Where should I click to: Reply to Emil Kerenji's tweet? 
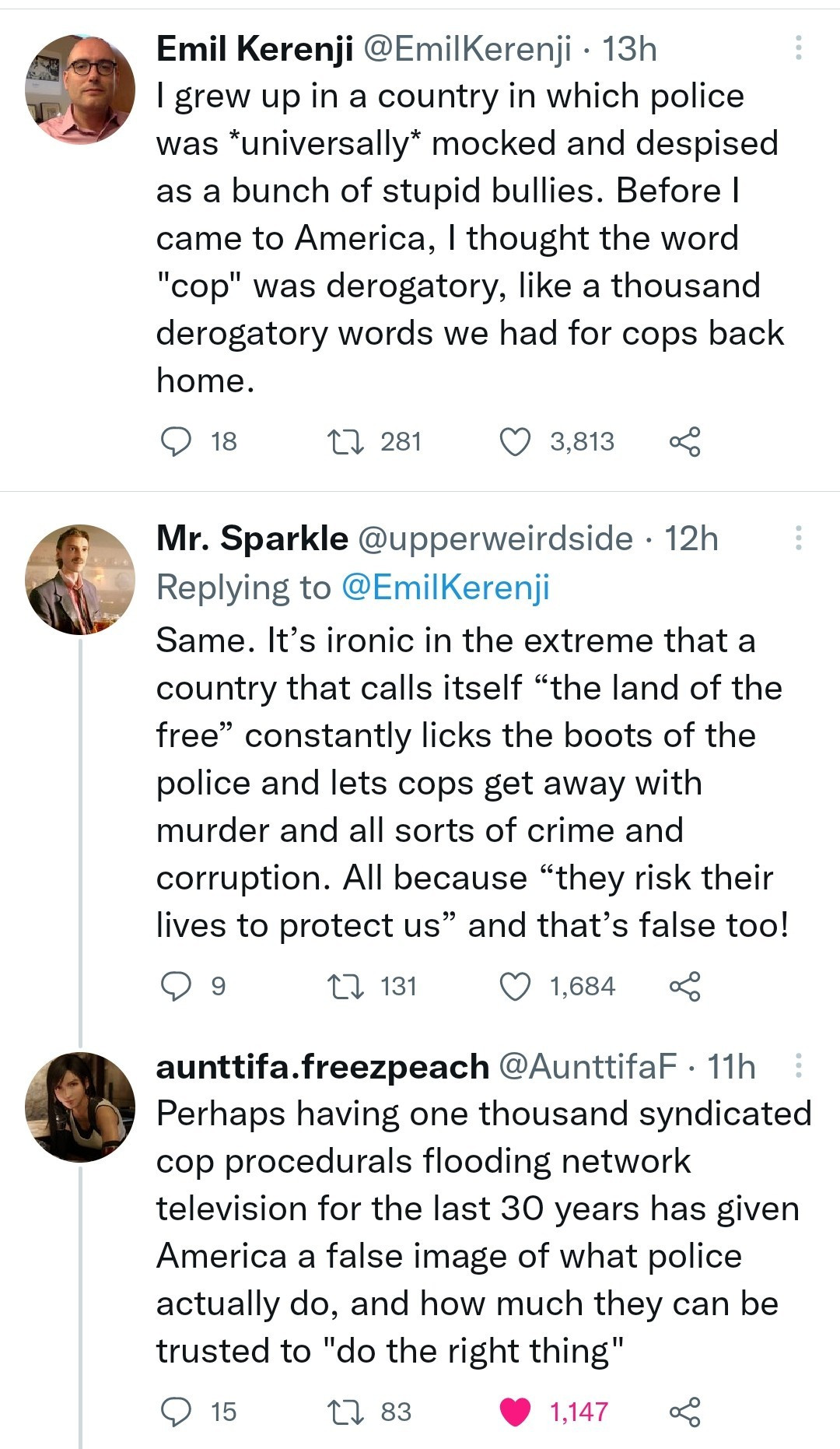176,442
